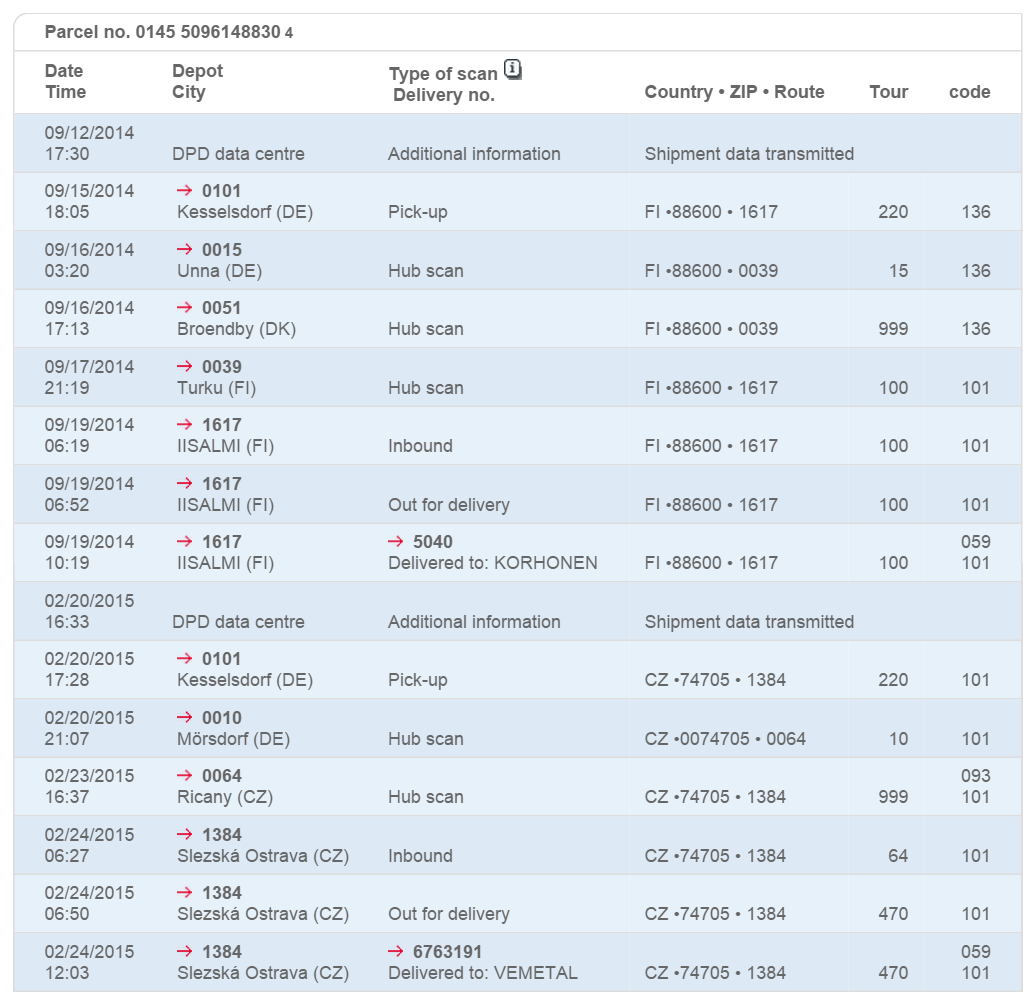This screenshot has height=1004, width=1036.
Task: Click the red arrow before delivery number 5040
Action: coord(396,542)
